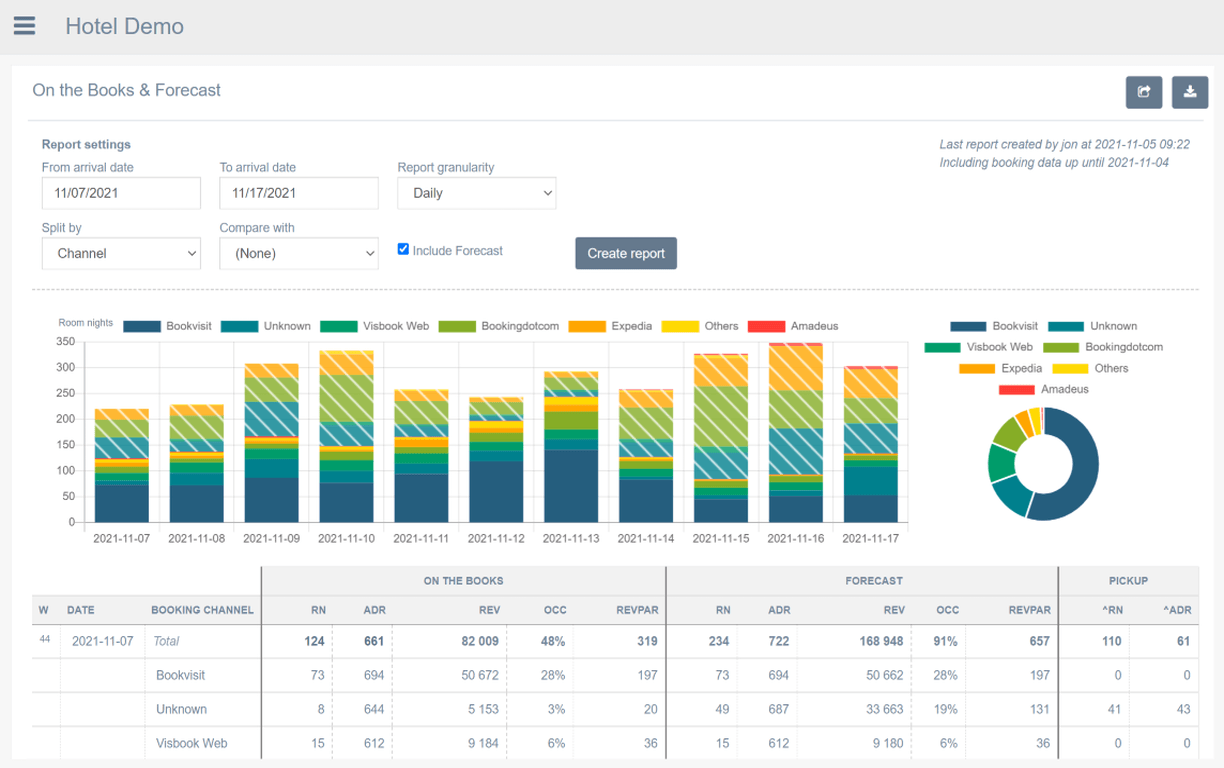1224x768 pixels.
Task: Edit the To arrival date field
Action: coord(299,193)
